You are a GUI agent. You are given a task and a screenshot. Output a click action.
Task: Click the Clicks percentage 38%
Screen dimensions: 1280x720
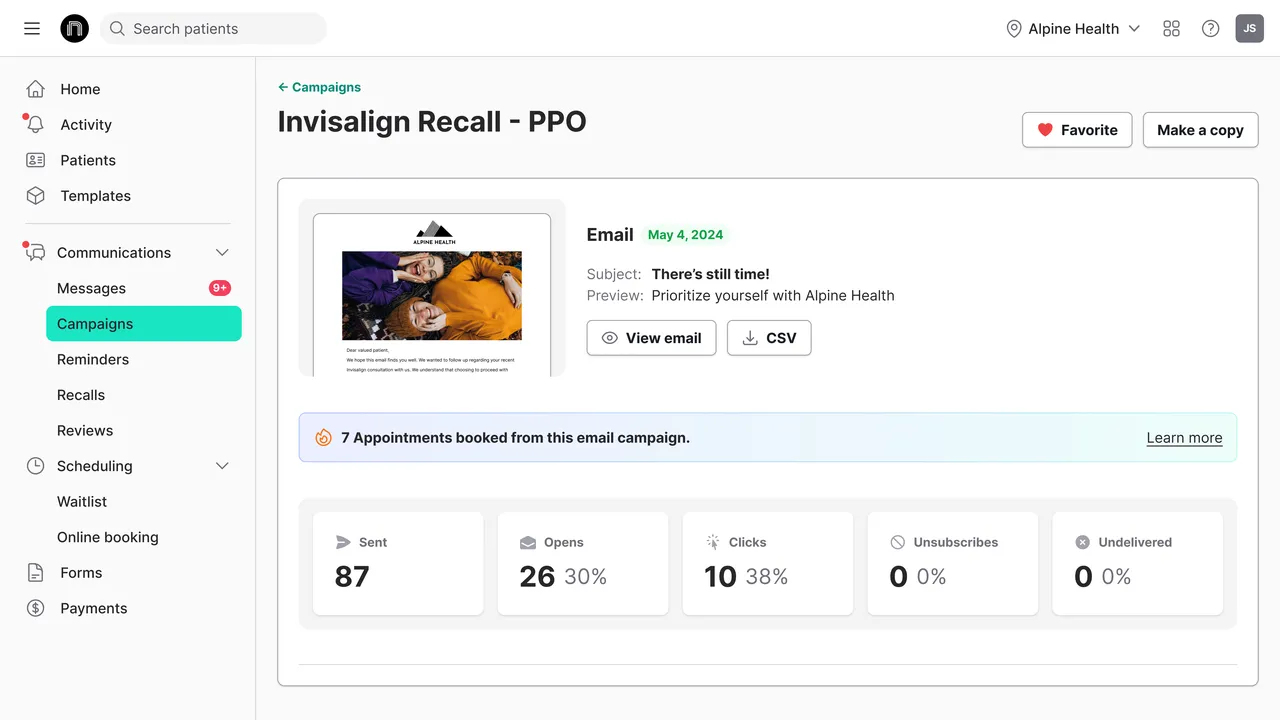pyautogui.click(x=767, y=577)
